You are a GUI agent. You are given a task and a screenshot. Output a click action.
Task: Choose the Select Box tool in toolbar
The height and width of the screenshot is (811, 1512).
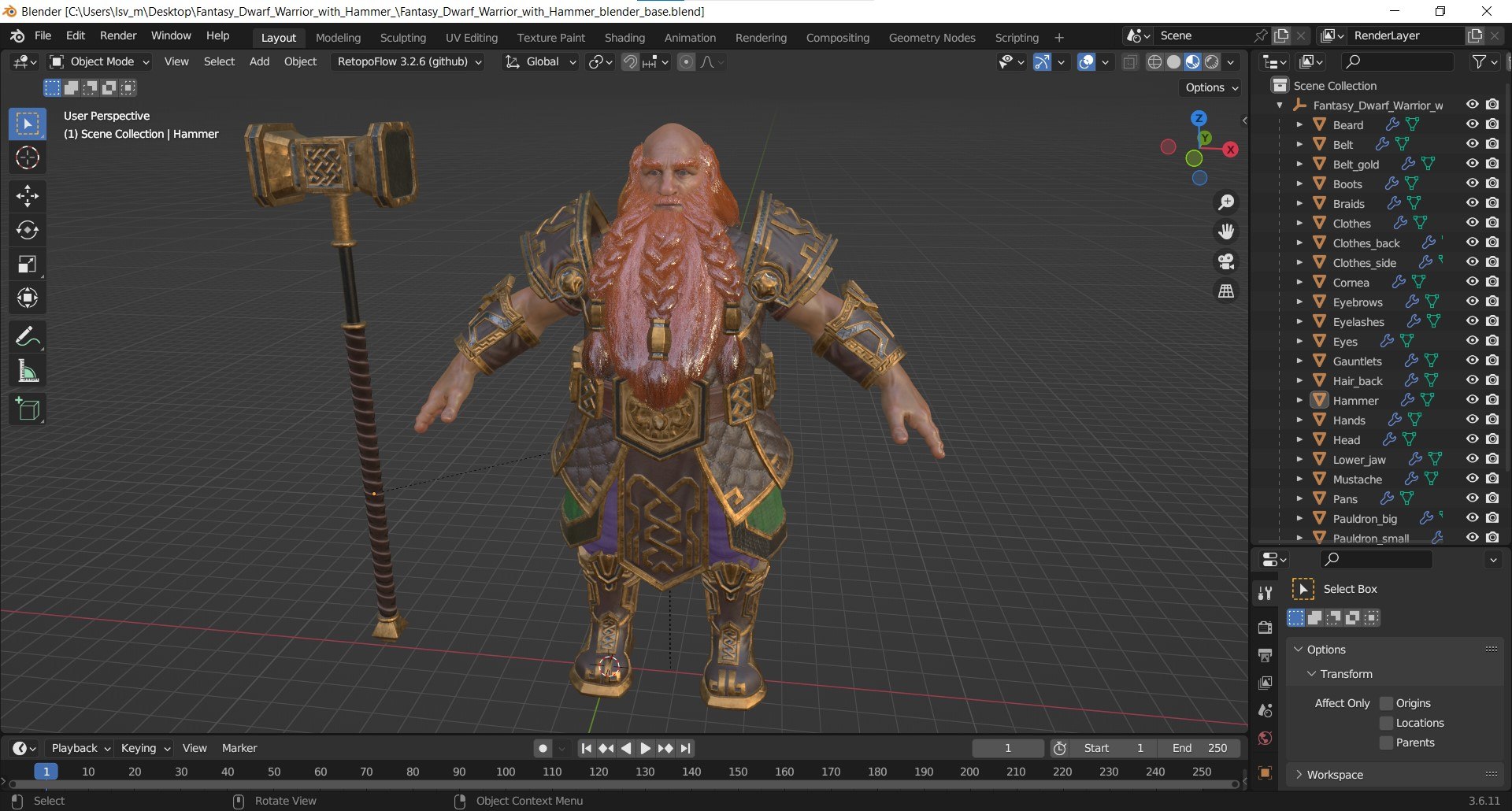(28, 124)
